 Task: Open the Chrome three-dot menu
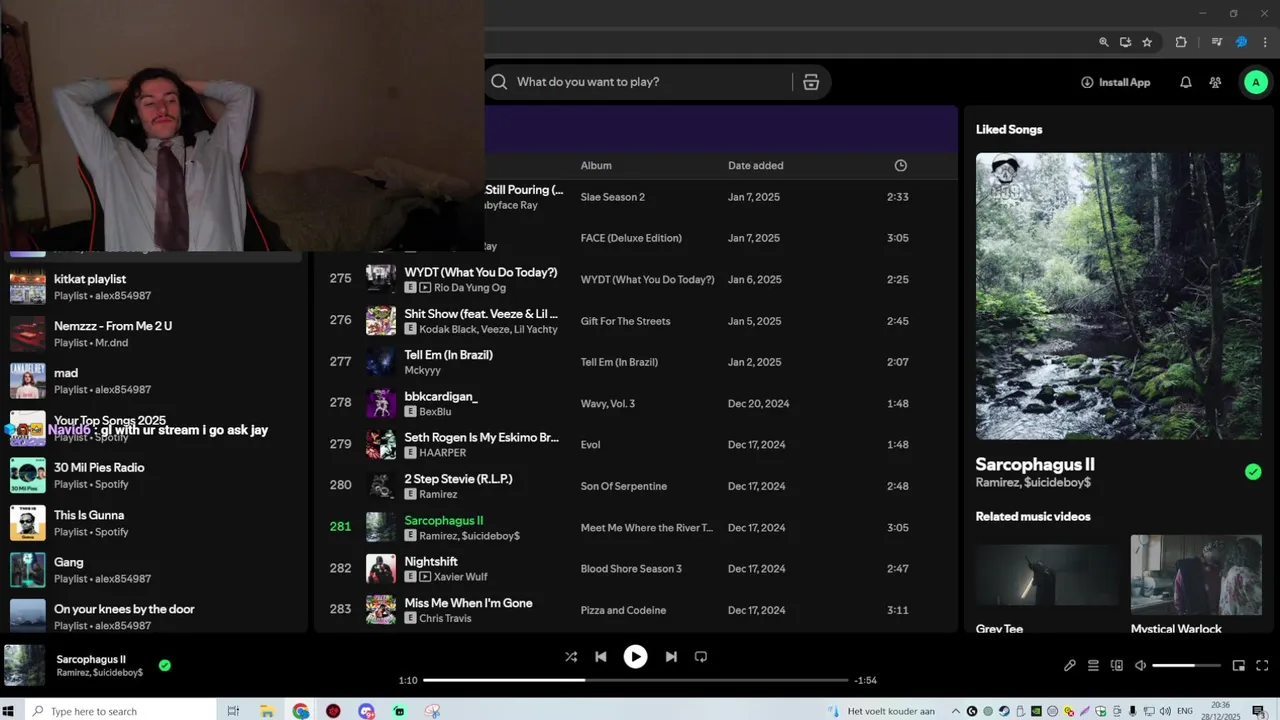[1266, 42]
